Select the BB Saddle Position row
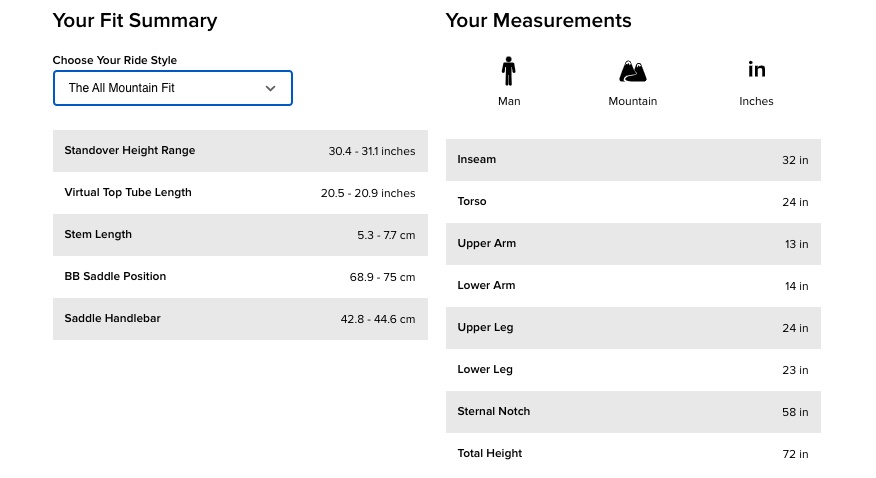The height and width of the screenshot is (478, 876). 240,277
